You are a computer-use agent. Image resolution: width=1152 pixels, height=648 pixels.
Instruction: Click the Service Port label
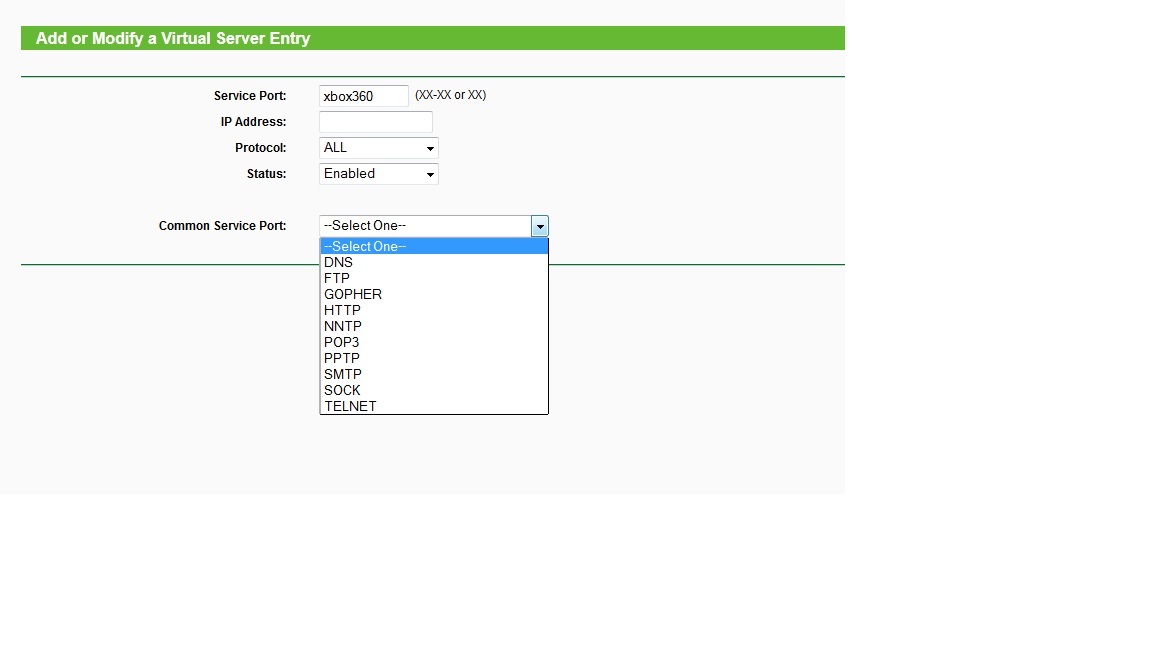pyautogui.click(x=250, y=96)
